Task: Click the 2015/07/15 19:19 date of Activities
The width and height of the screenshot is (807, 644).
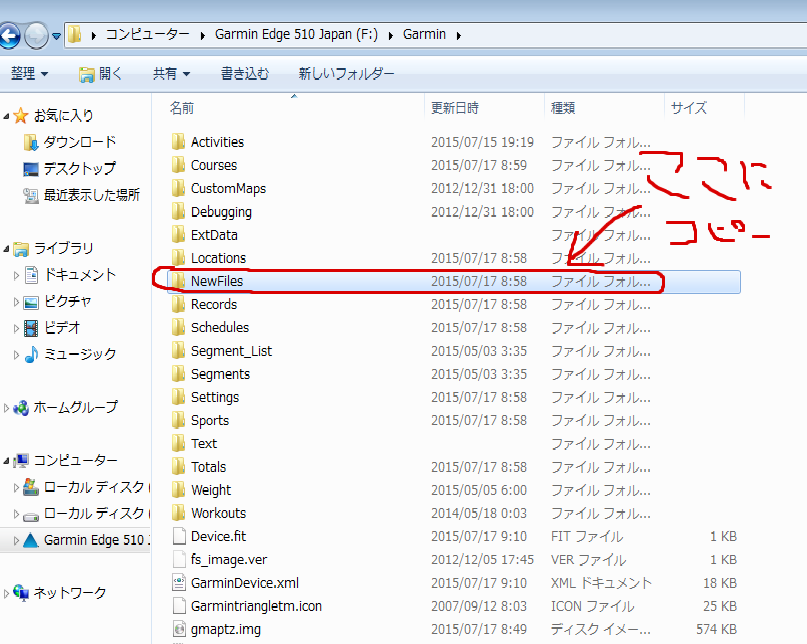Action: pyautogui.click(x=482, y=142)
